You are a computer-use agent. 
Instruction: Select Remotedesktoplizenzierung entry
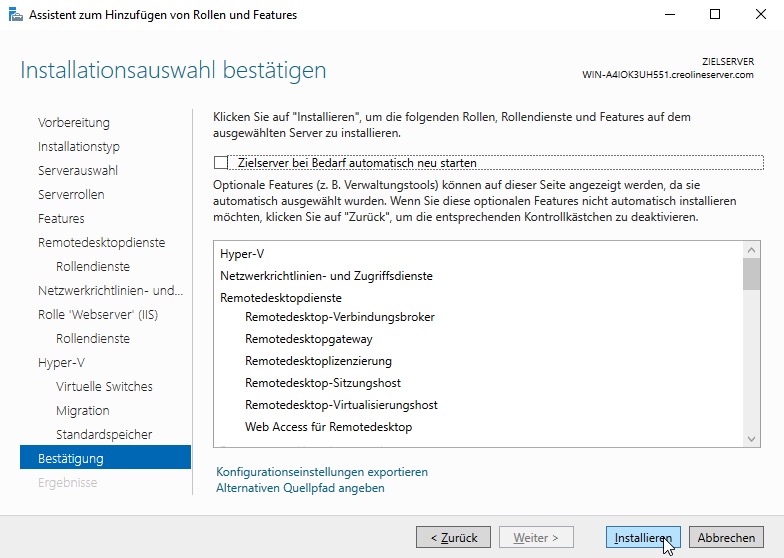318,360
